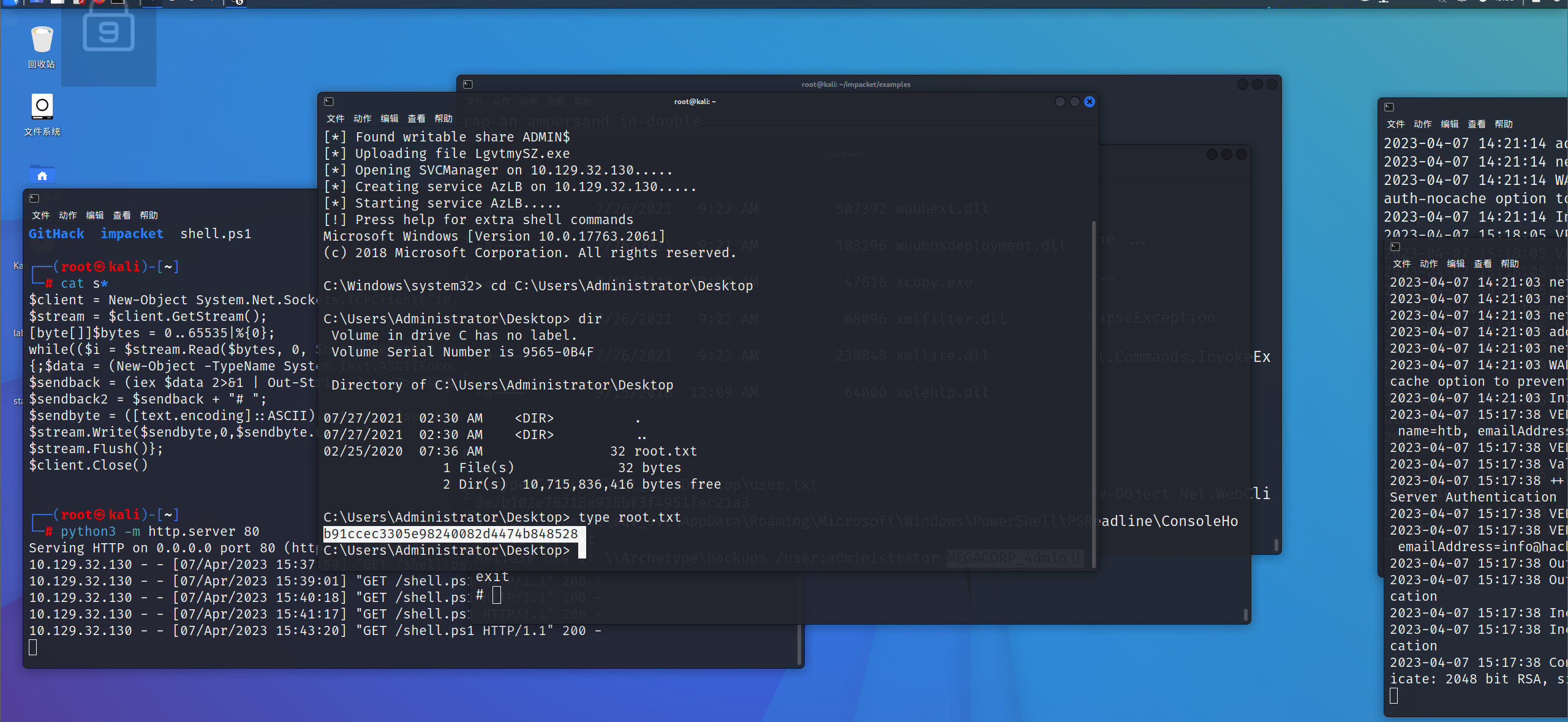Open 编辑 menu in lower-right log terminal
1568x722 pixels.
pyautogui.click(x=1456, y=264)
